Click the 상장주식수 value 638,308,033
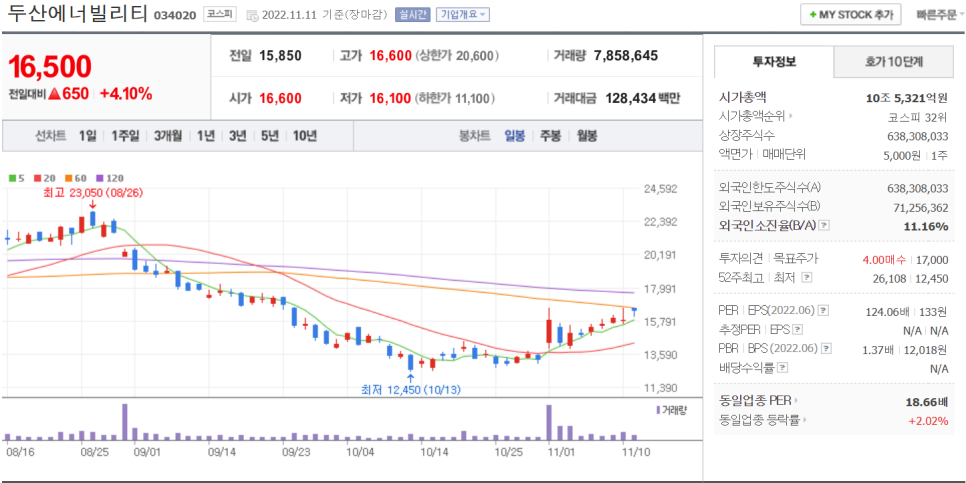 point(918,136)
